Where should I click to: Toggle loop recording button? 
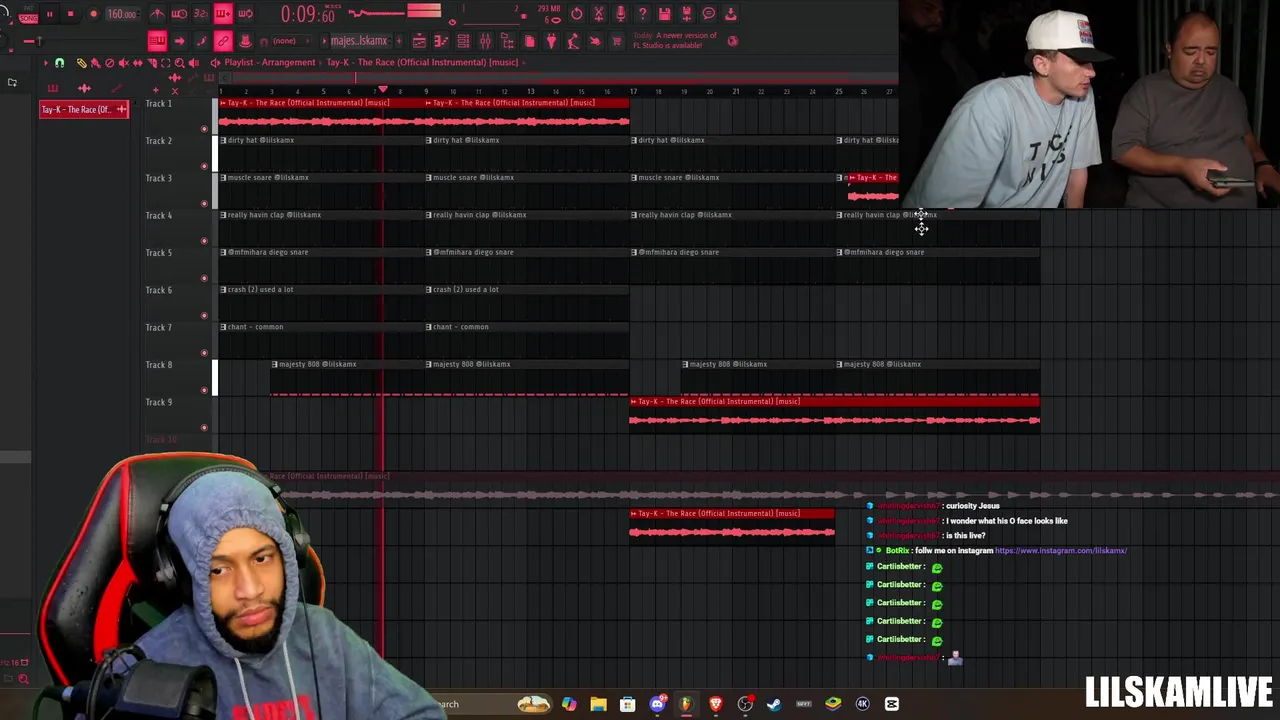(245, 14)
